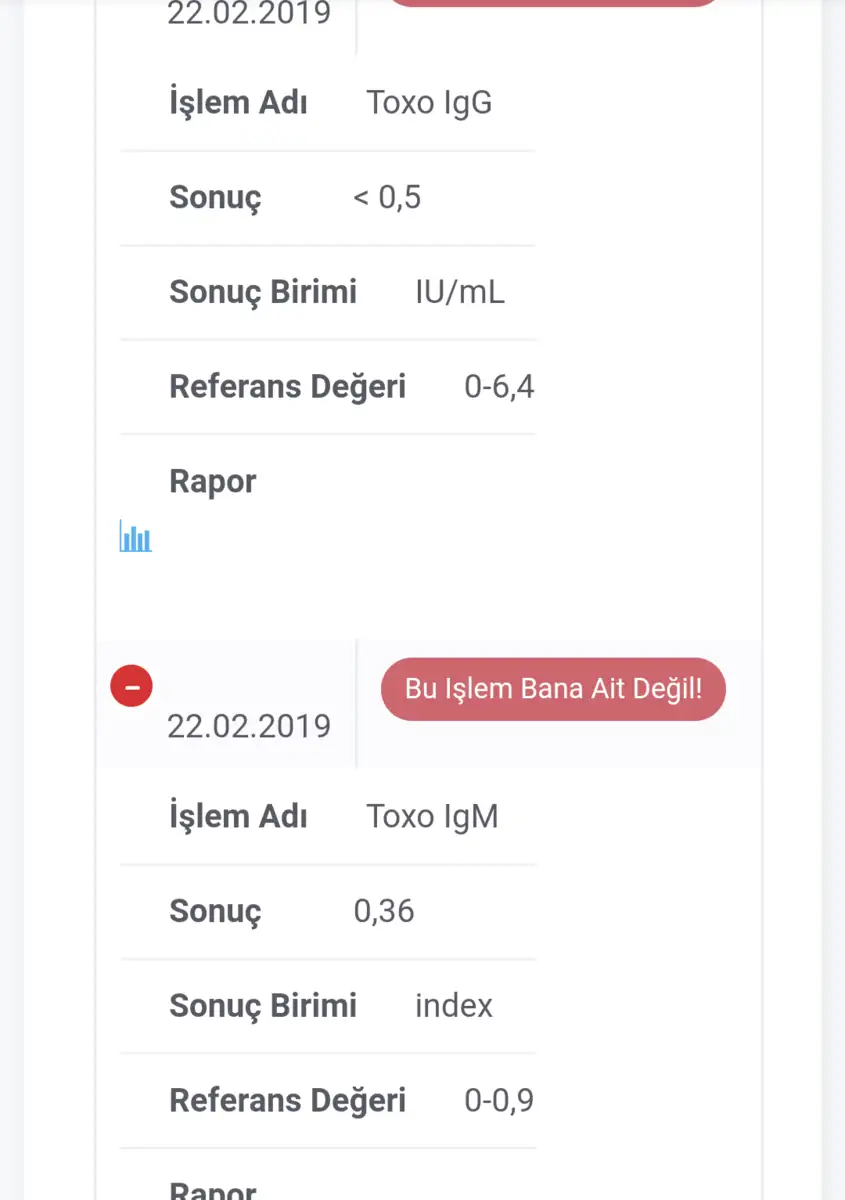
Task: Select the Toxo IgM operation name
Action: coord(432,817)
